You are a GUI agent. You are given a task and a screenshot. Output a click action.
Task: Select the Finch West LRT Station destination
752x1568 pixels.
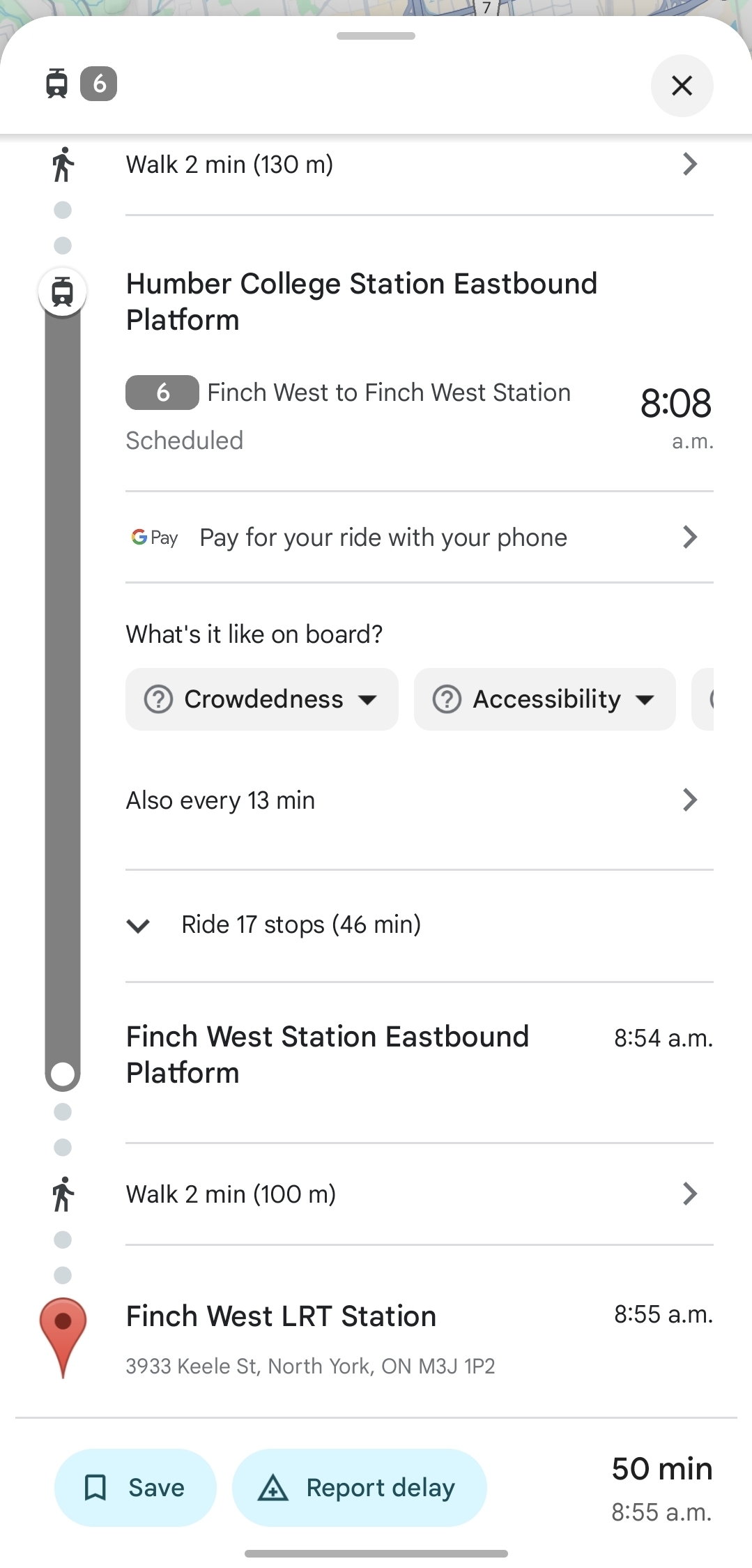pyautogui.click(x=282, y=1317)
